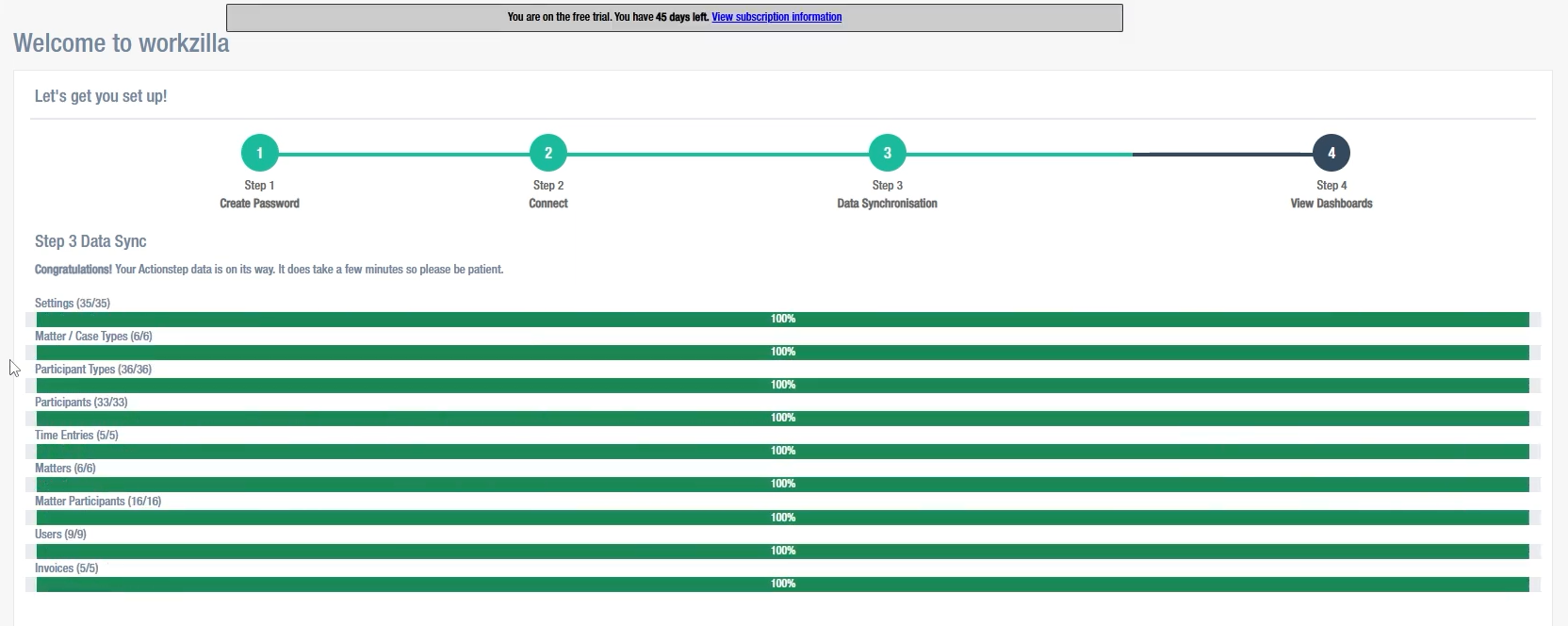The image size is (1568, 626).
Task: Click the Create Password step label
Action: (259, 204)
